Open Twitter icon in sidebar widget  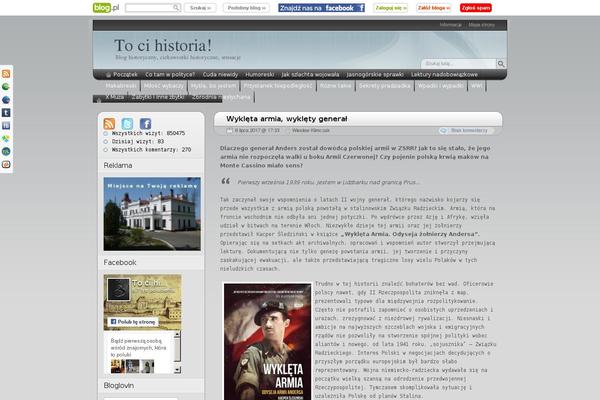click(127, 124)
